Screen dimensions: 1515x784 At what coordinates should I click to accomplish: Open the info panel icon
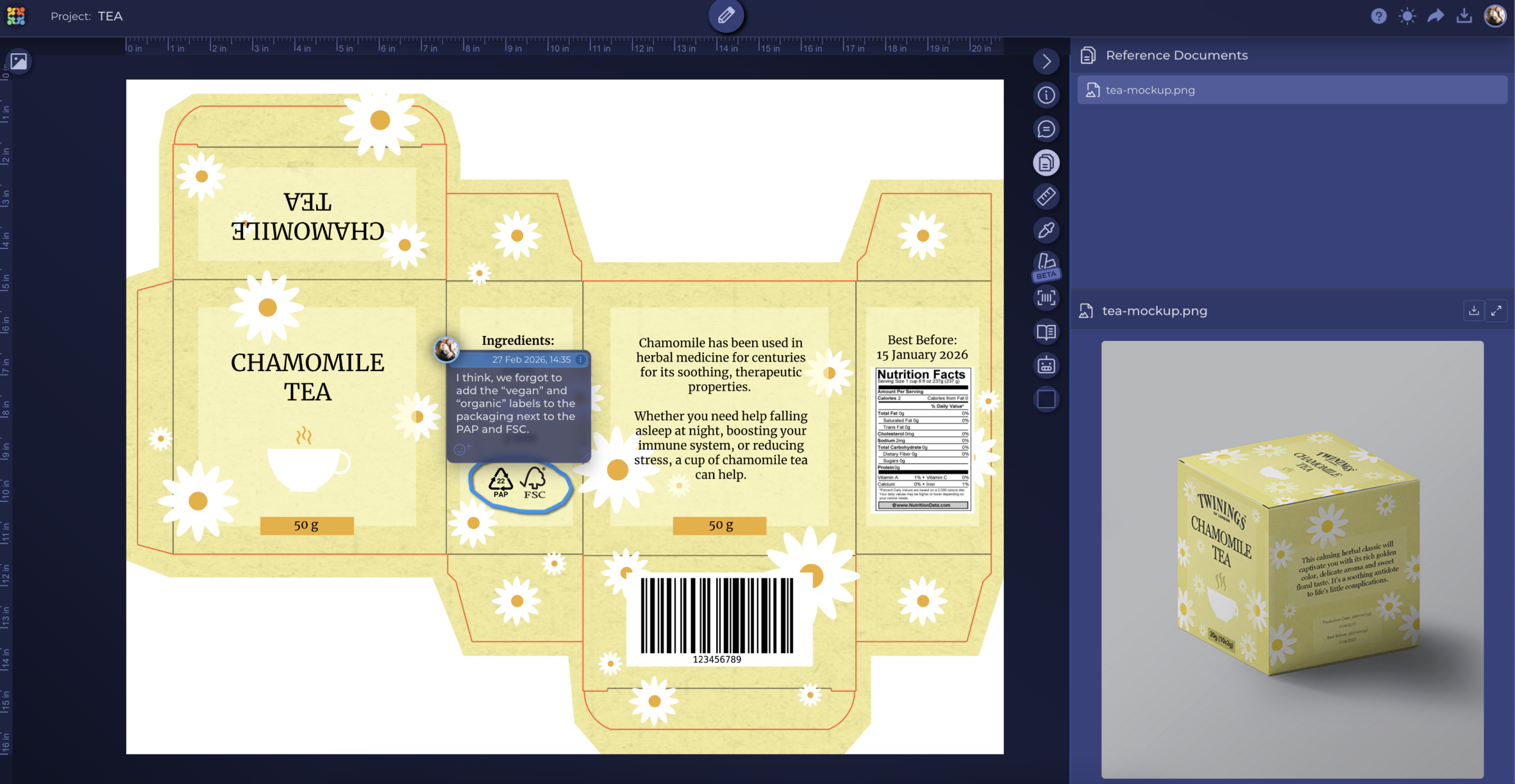click(x=1046, y=95)
